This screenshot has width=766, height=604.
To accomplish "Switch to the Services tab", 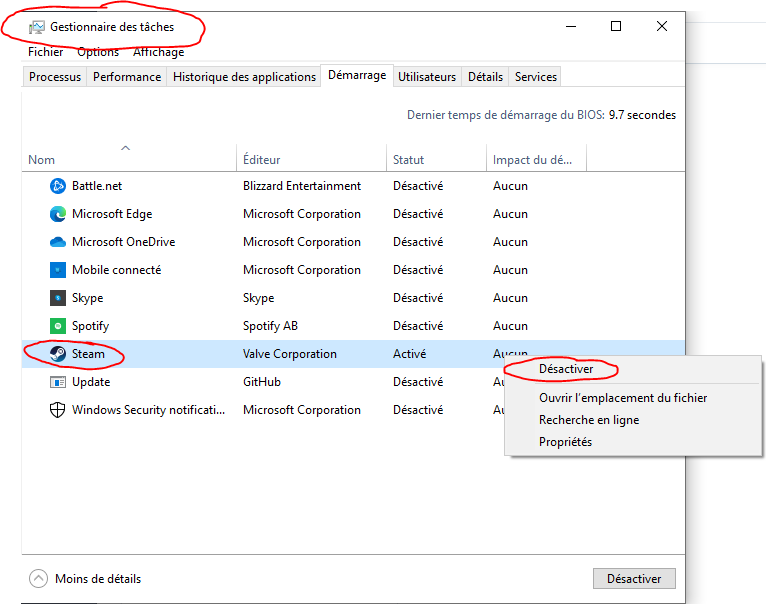I will tap(536, 77).
